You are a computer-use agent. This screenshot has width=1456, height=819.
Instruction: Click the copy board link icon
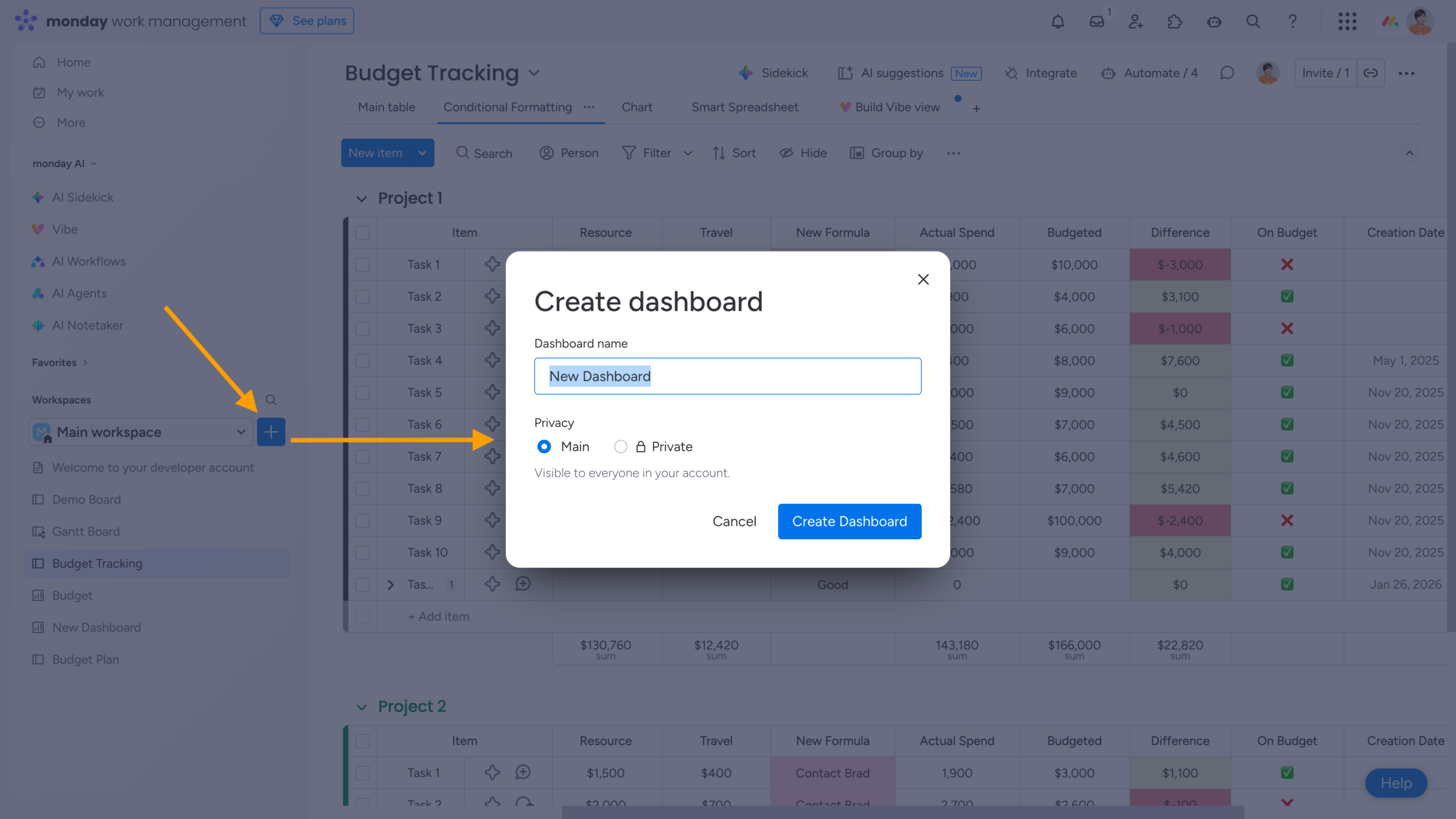[x=1371, y=73]
